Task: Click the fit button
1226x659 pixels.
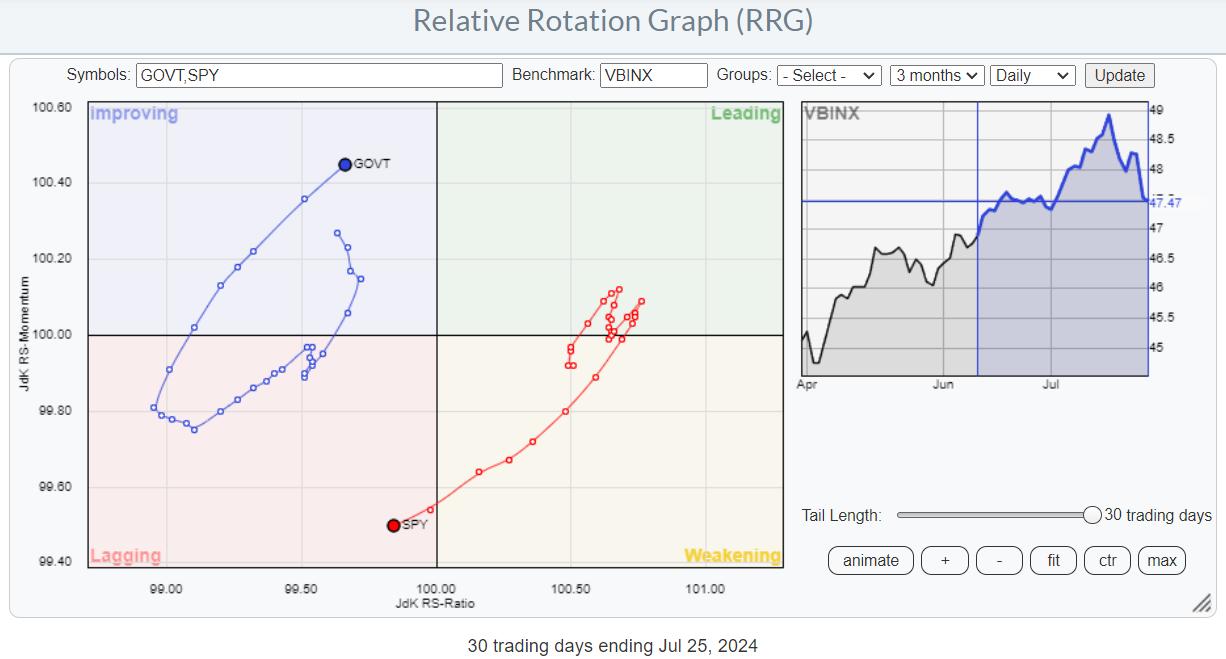Action: point(1053,561)
